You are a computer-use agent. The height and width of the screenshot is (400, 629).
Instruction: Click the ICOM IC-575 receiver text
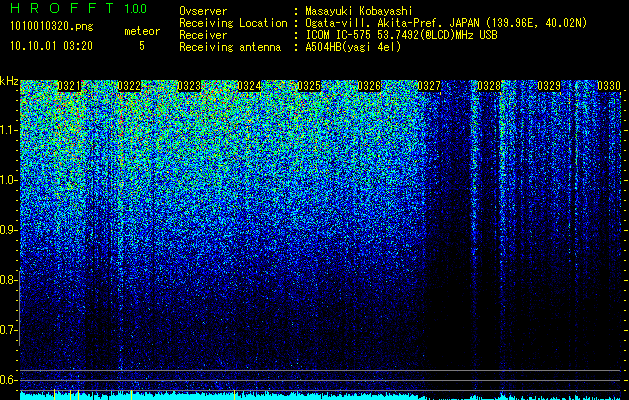pyautogui.click(x=401, y=35)
